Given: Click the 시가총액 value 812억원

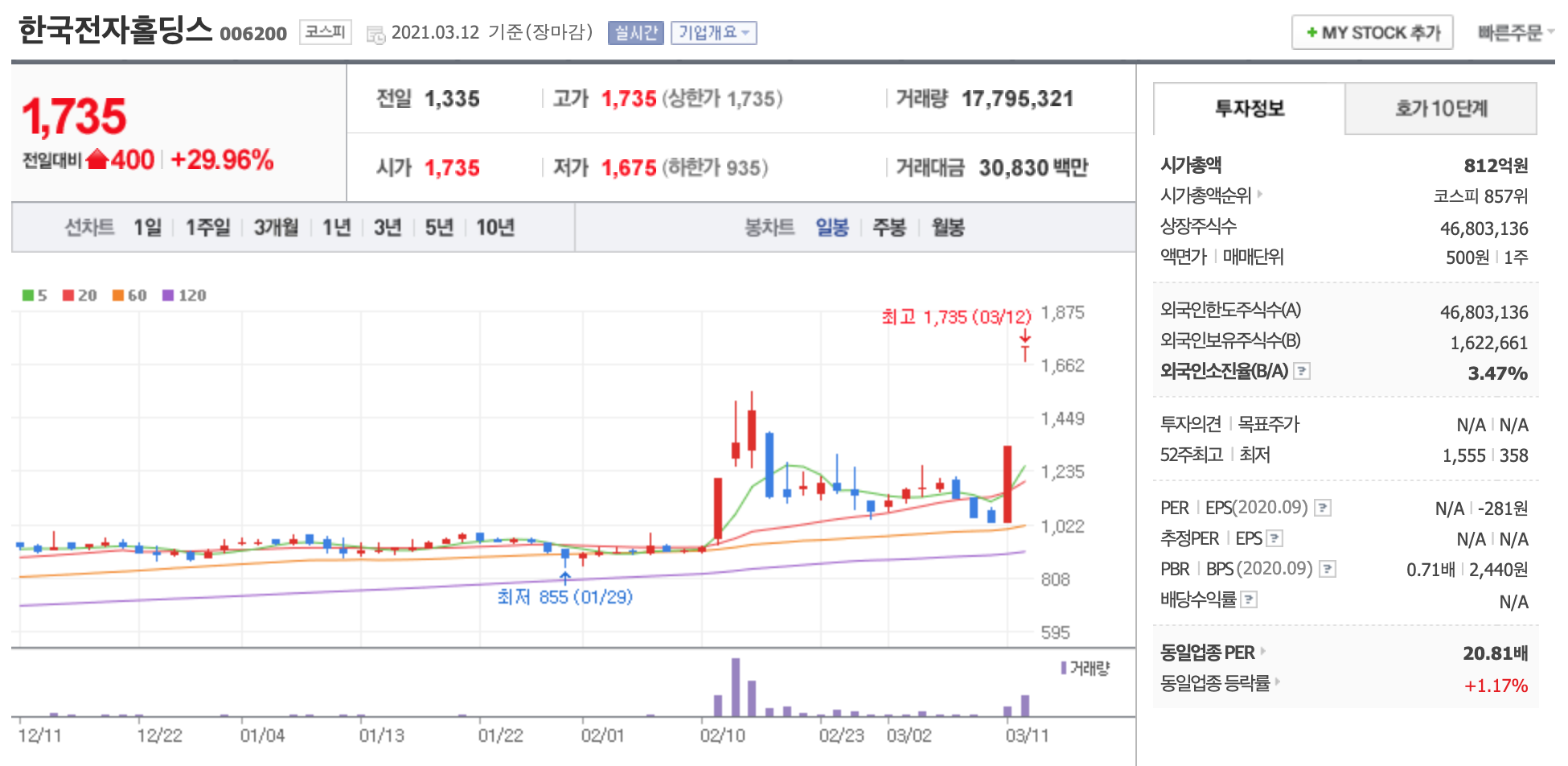Looking at the screenshot, I should [x=1496, y=166].
